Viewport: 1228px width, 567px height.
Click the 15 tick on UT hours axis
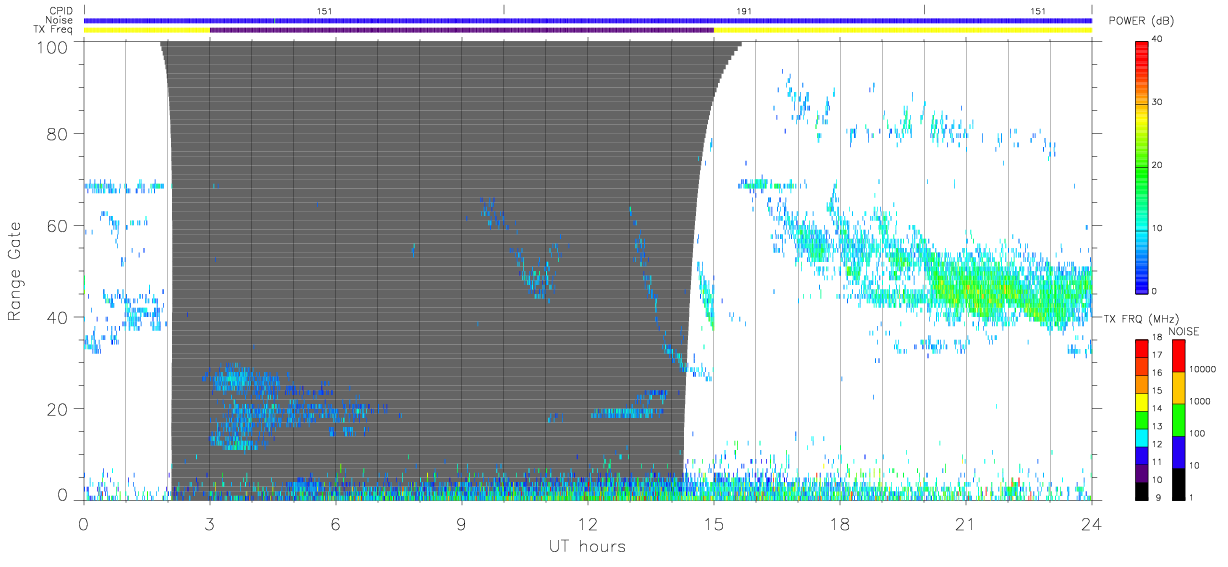(714, 523)
